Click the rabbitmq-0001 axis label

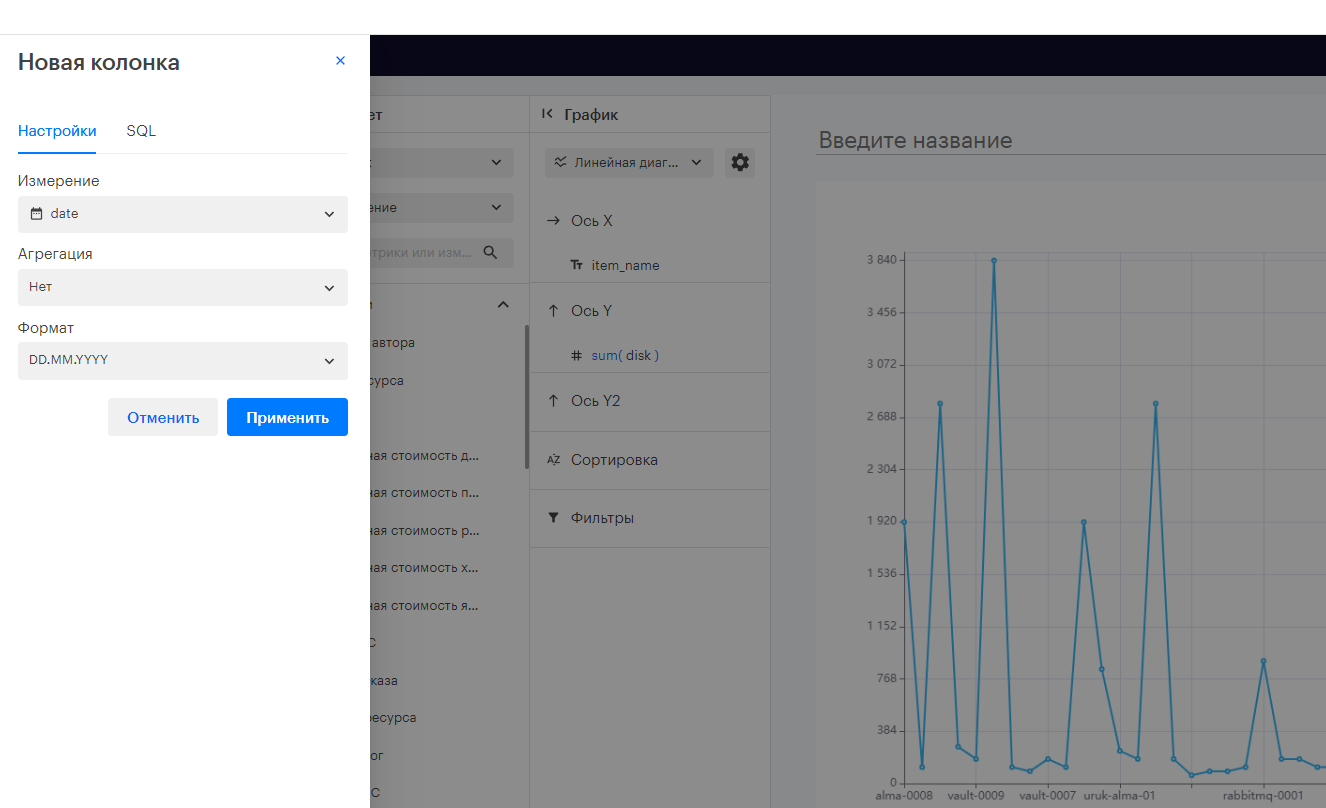[1263, 796]
